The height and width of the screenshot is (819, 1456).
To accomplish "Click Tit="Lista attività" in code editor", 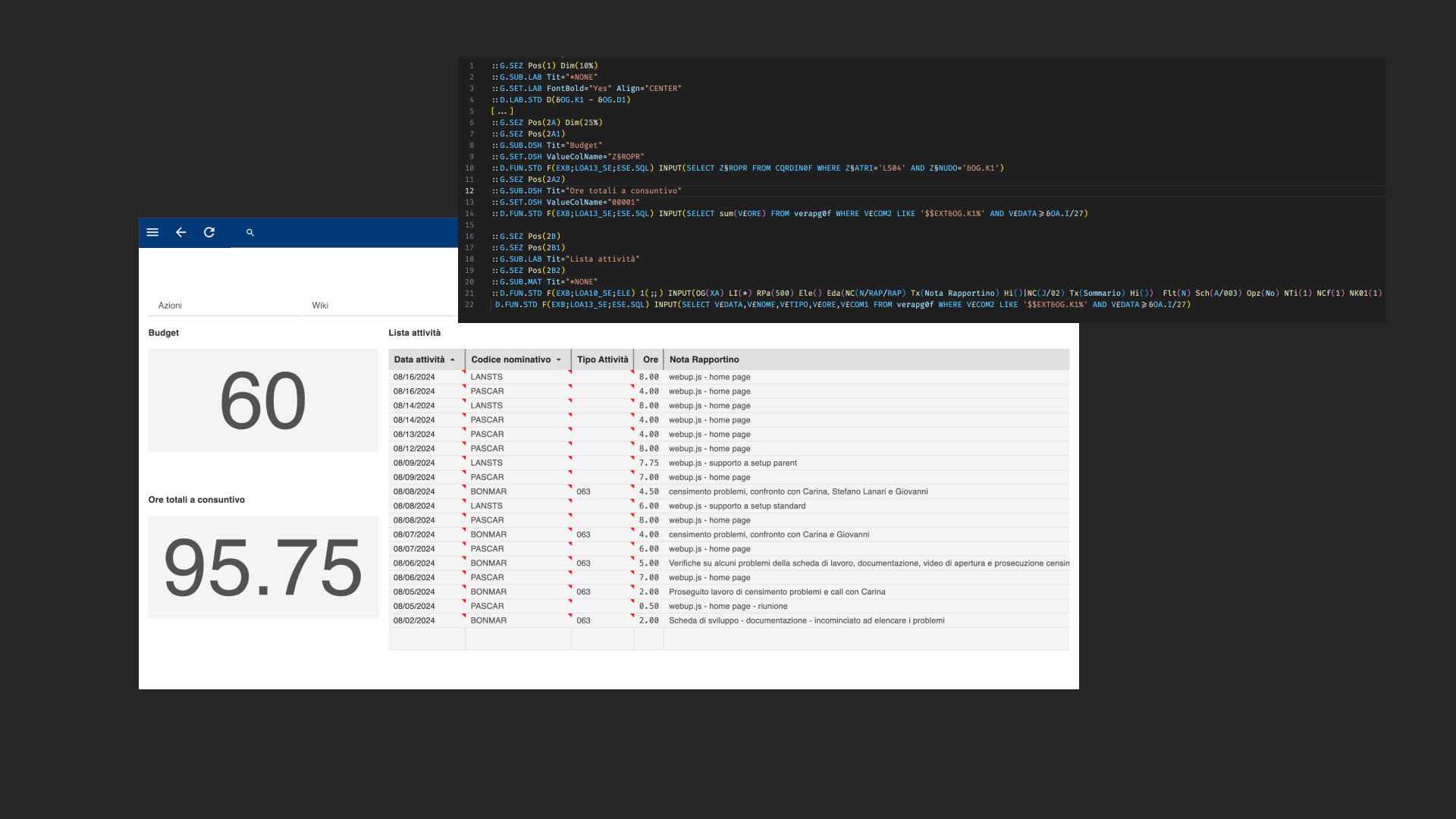I will click(593, 259).
